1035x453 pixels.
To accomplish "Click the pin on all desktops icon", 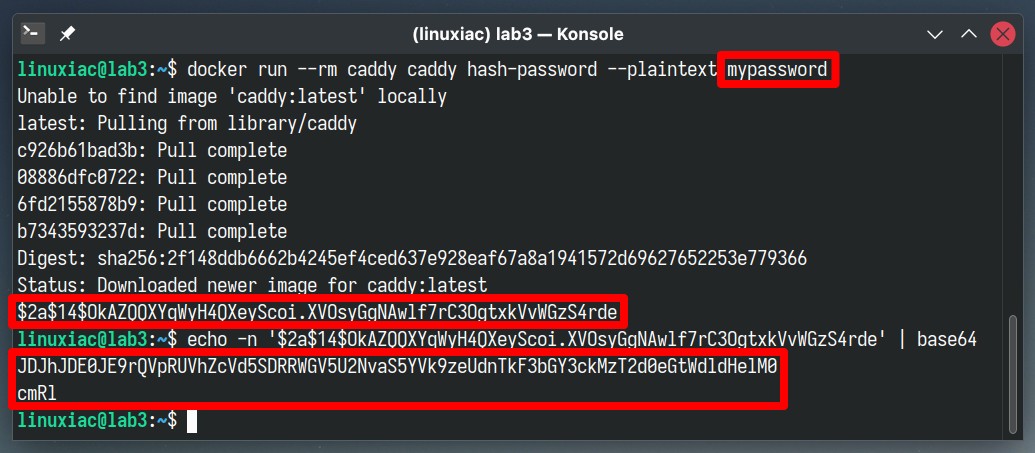I will click(67, 34).
